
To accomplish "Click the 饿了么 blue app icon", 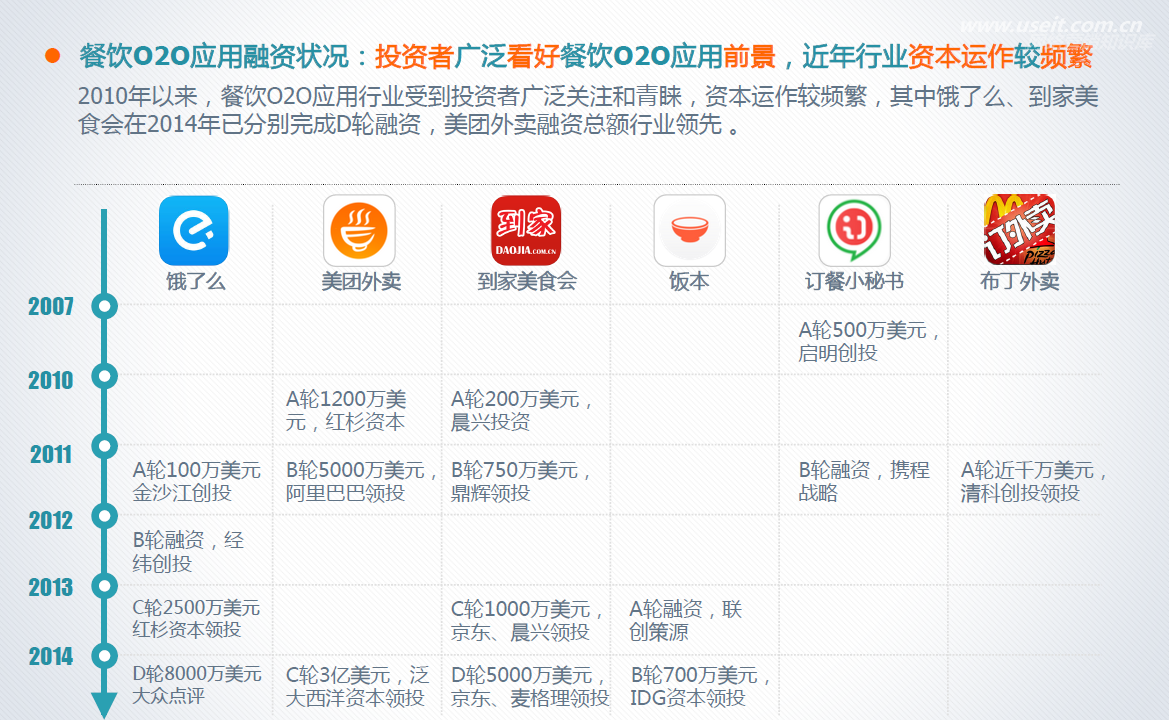I will pos(194,230).
